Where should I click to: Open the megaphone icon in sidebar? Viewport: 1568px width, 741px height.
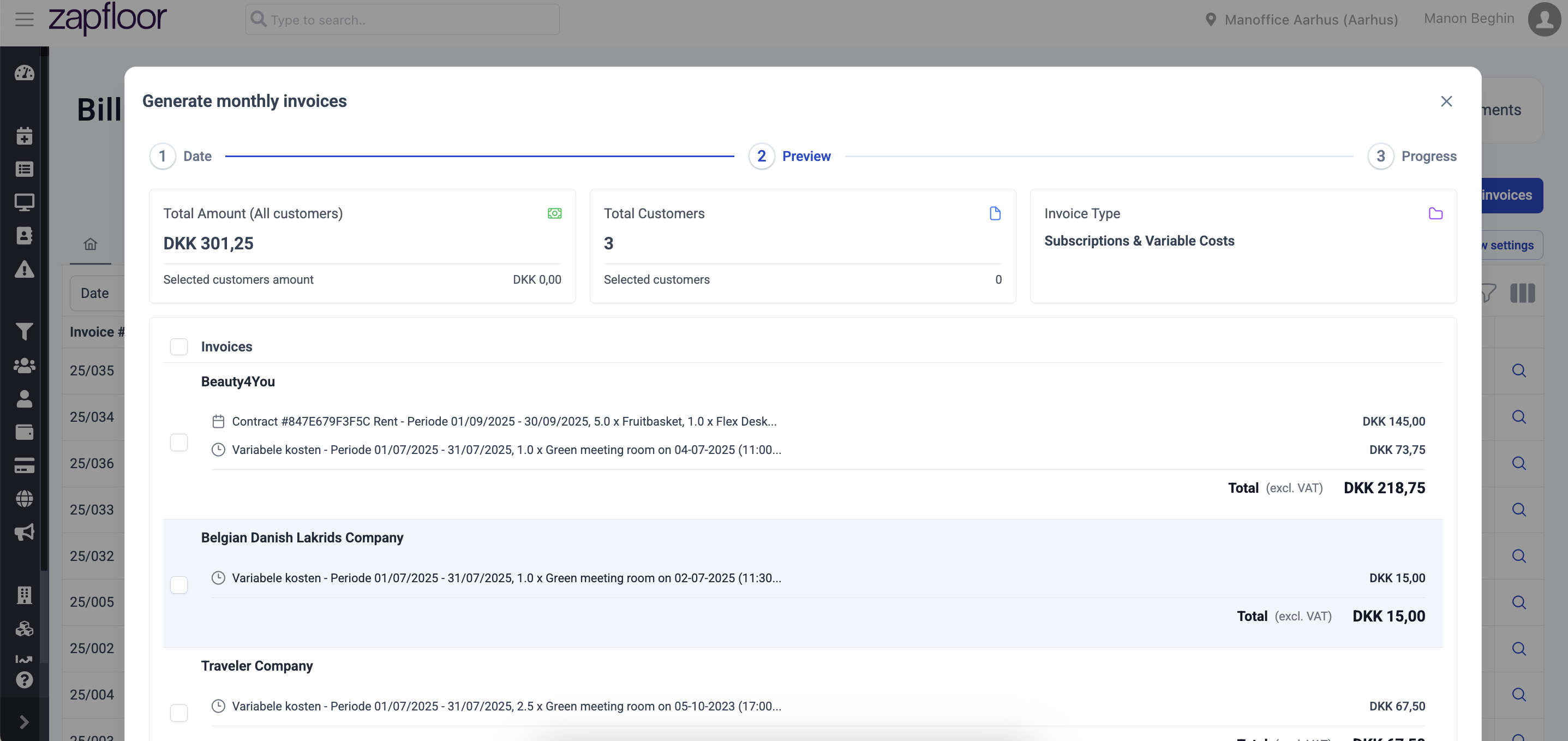25,532
